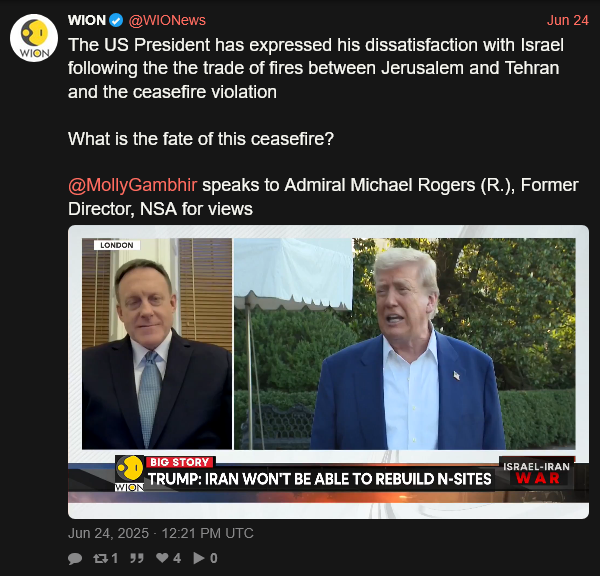Click the outdoor press footage video panel
600x576 pixels.
click(405, 344)
